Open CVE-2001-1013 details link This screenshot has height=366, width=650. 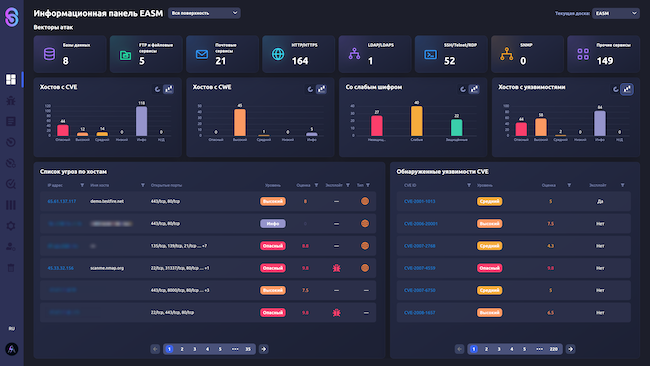[x=420, y=201]
